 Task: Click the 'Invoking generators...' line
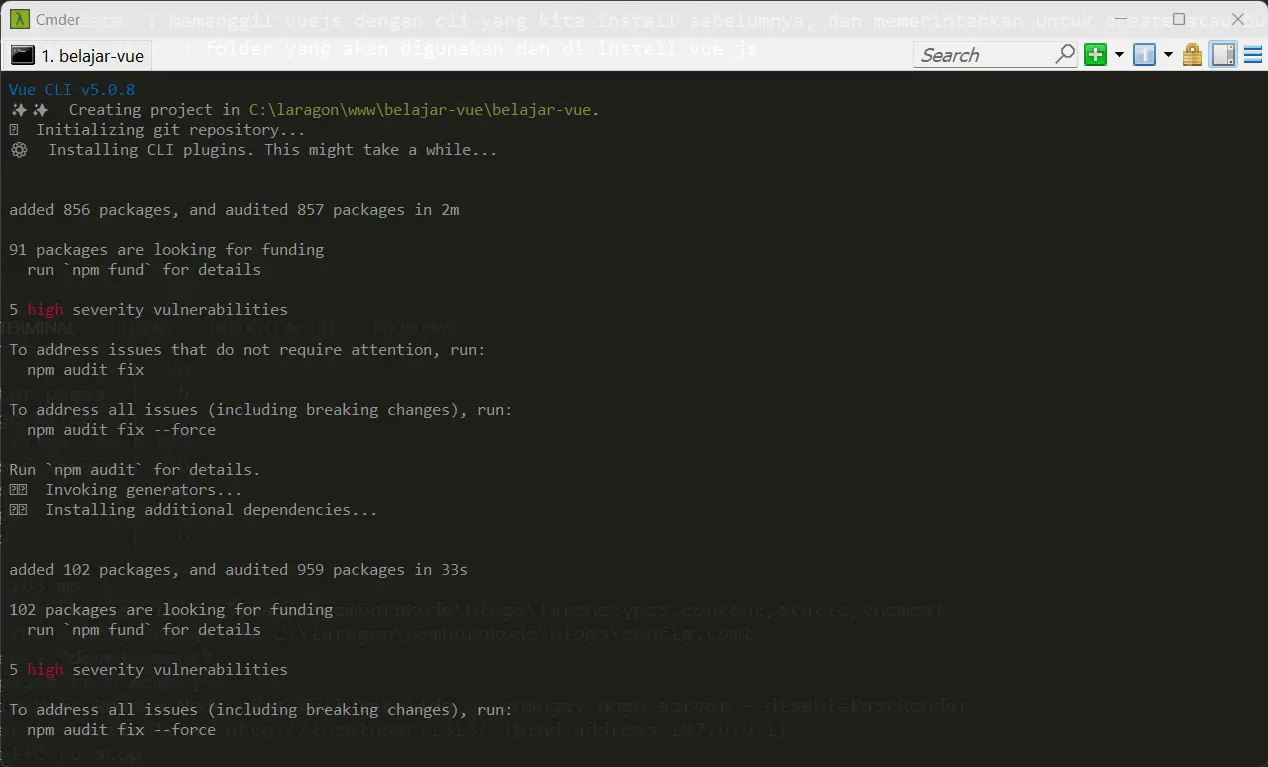click(144, 490)
